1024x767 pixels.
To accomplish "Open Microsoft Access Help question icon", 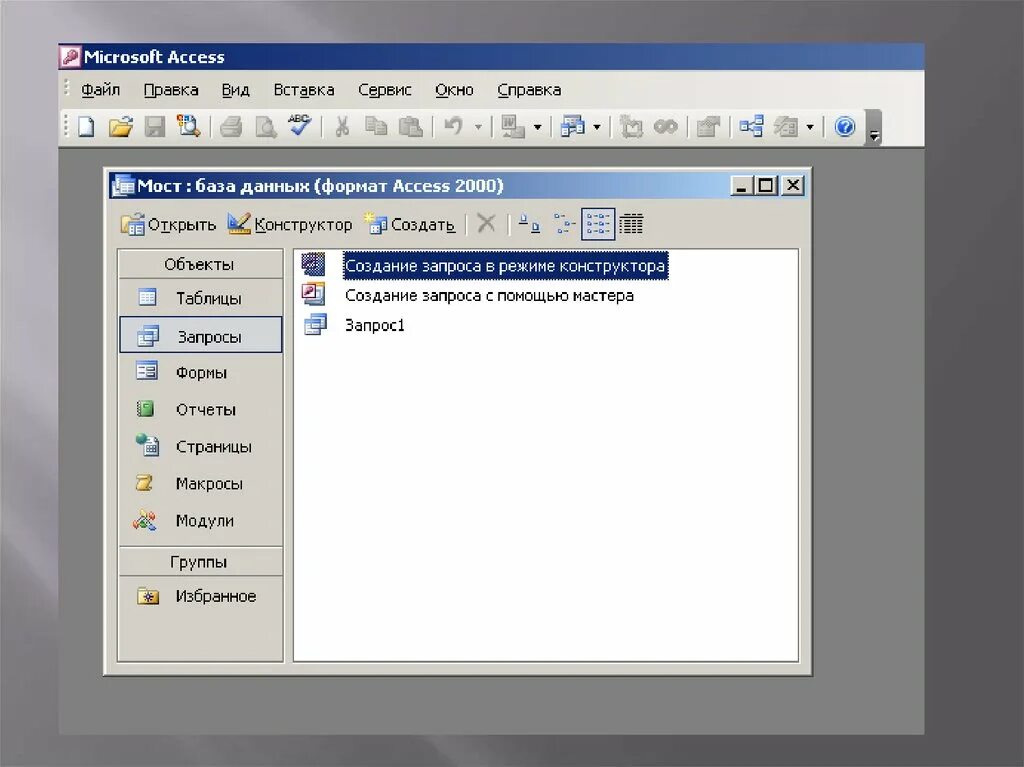I will (844, 126).
